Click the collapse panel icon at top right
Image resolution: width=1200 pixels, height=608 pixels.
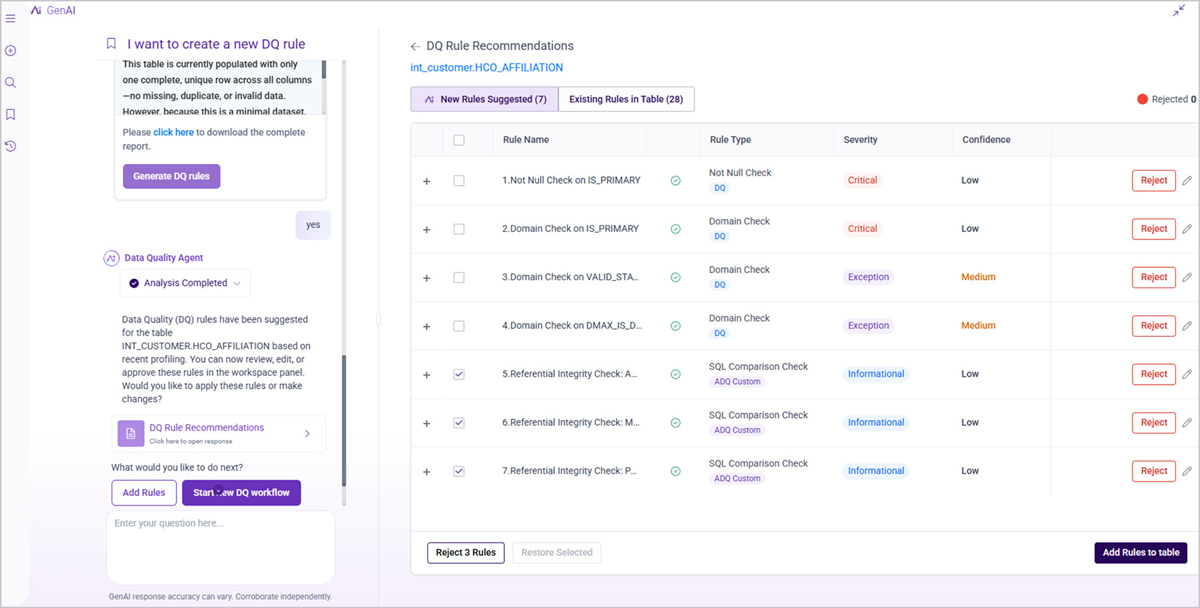coord(1178,11)
